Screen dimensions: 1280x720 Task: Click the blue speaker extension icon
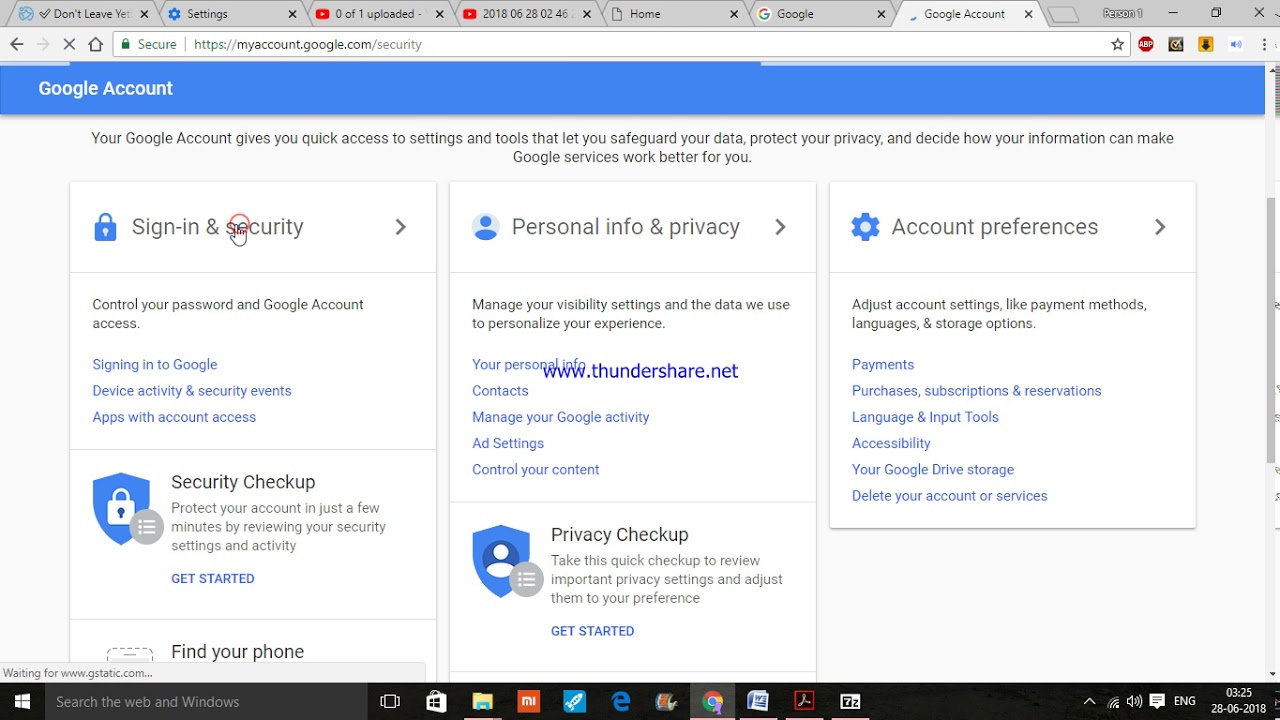1236,44
